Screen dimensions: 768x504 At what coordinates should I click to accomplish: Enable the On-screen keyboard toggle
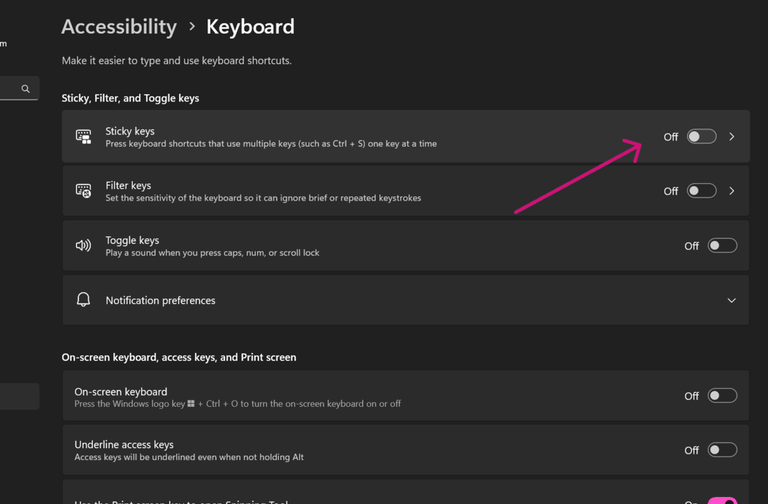coord(722,396)
